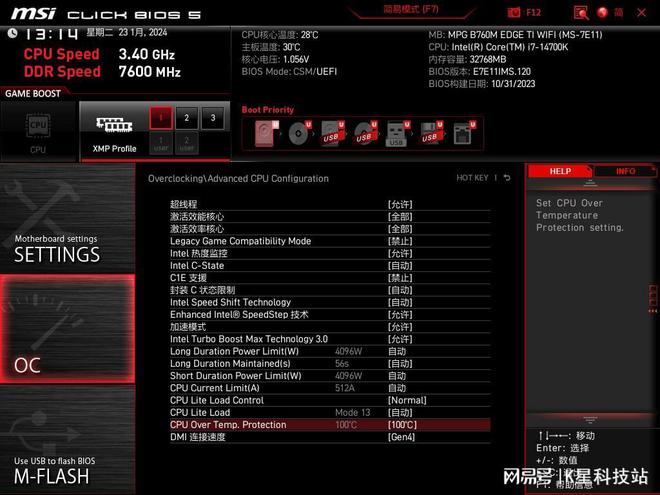
Task: Change CPU Over Temp. Protection [100°C]
Action: pos(402,425)
